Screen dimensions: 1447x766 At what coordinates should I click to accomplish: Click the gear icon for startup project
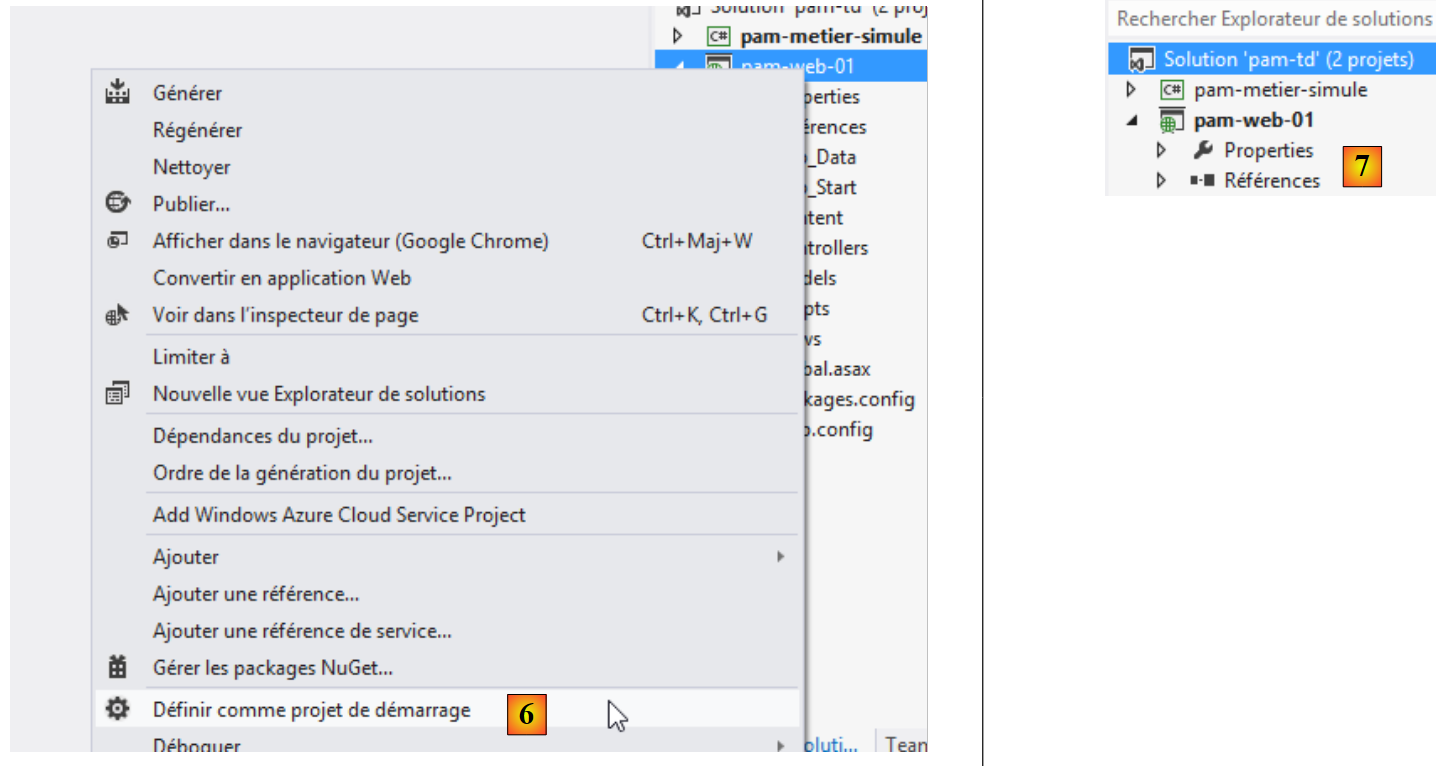(x=118, y=710)
